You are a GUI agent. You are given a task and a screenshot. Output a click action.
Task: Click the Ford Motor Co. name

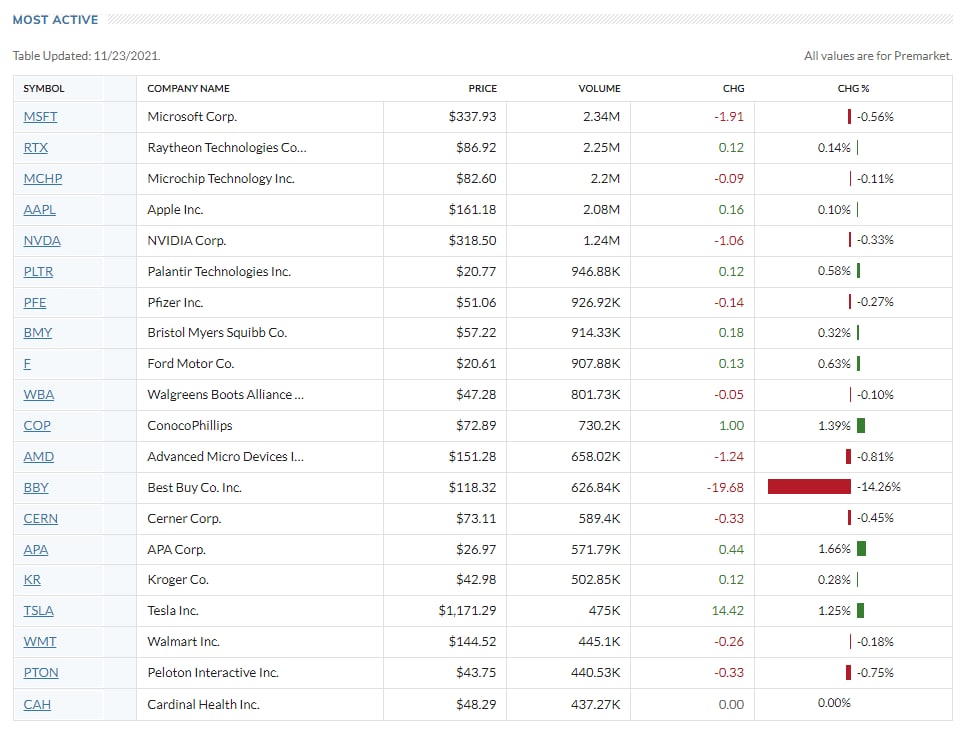(x=190, y=364)
